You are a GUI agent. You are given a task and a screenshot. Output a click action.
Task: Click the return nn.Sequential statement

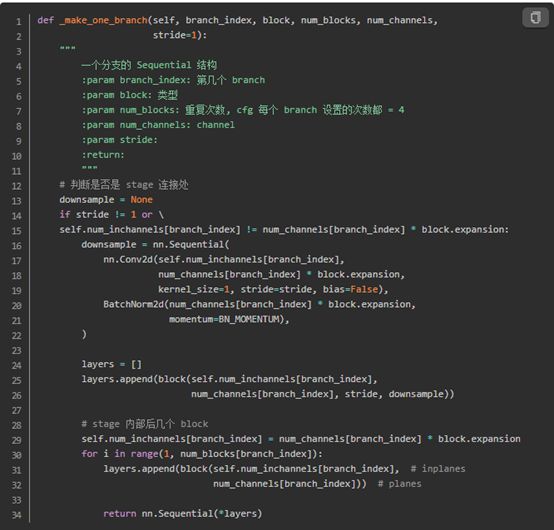(x=183, y=513)
